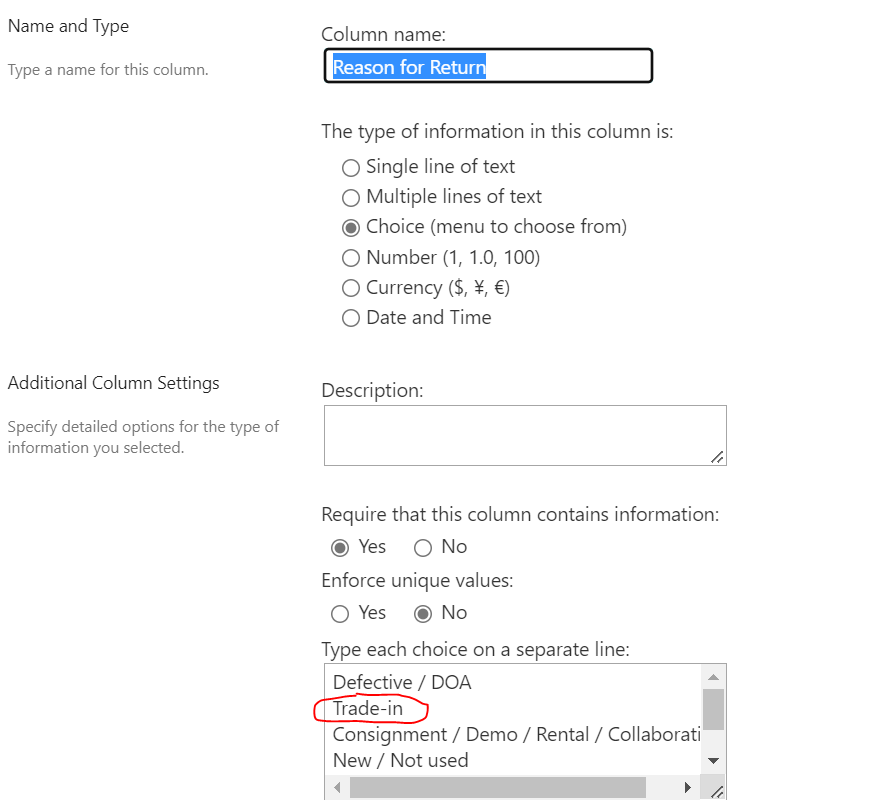Image resolution: width=877 pixels, height=800 pixels.
Task: Click the Description text area
Action: click(x=525, y=435)
